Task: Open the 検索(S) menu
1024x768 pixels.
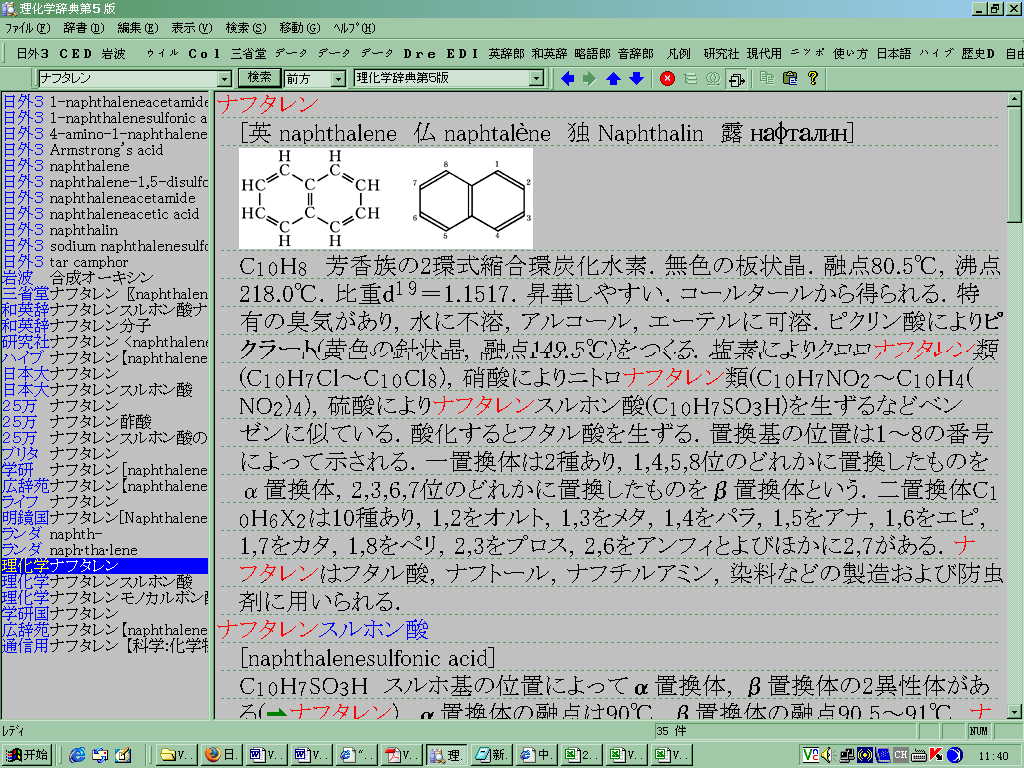Action: [246, 28]
